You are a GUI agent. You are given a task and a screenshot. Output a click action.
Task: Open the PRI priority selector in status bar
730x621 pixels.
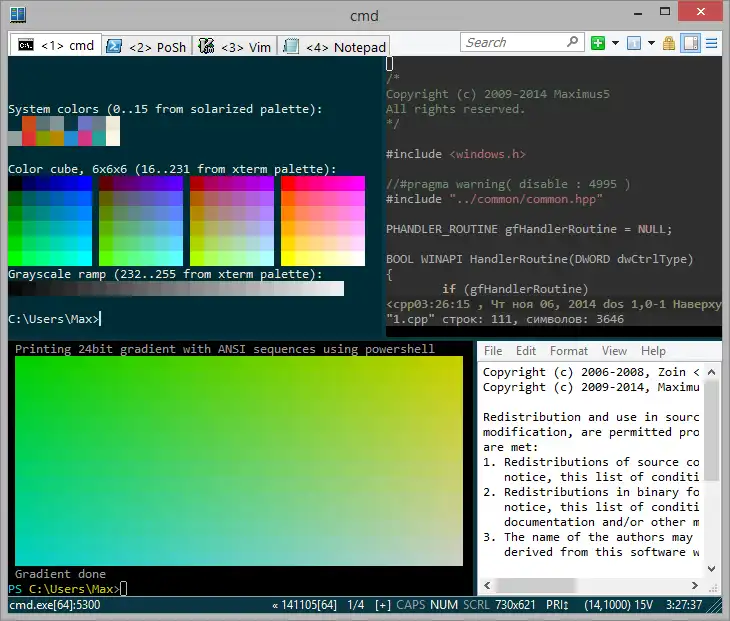[x=558, y=605]
